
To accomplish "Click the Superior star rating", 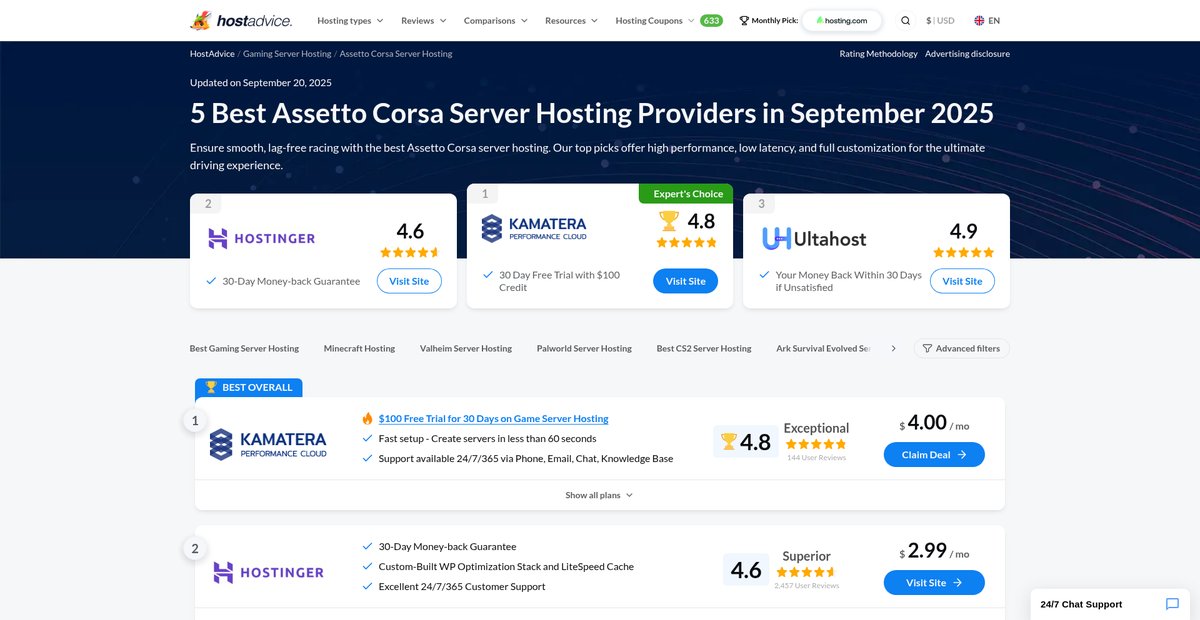I will (x=806, y=572).
